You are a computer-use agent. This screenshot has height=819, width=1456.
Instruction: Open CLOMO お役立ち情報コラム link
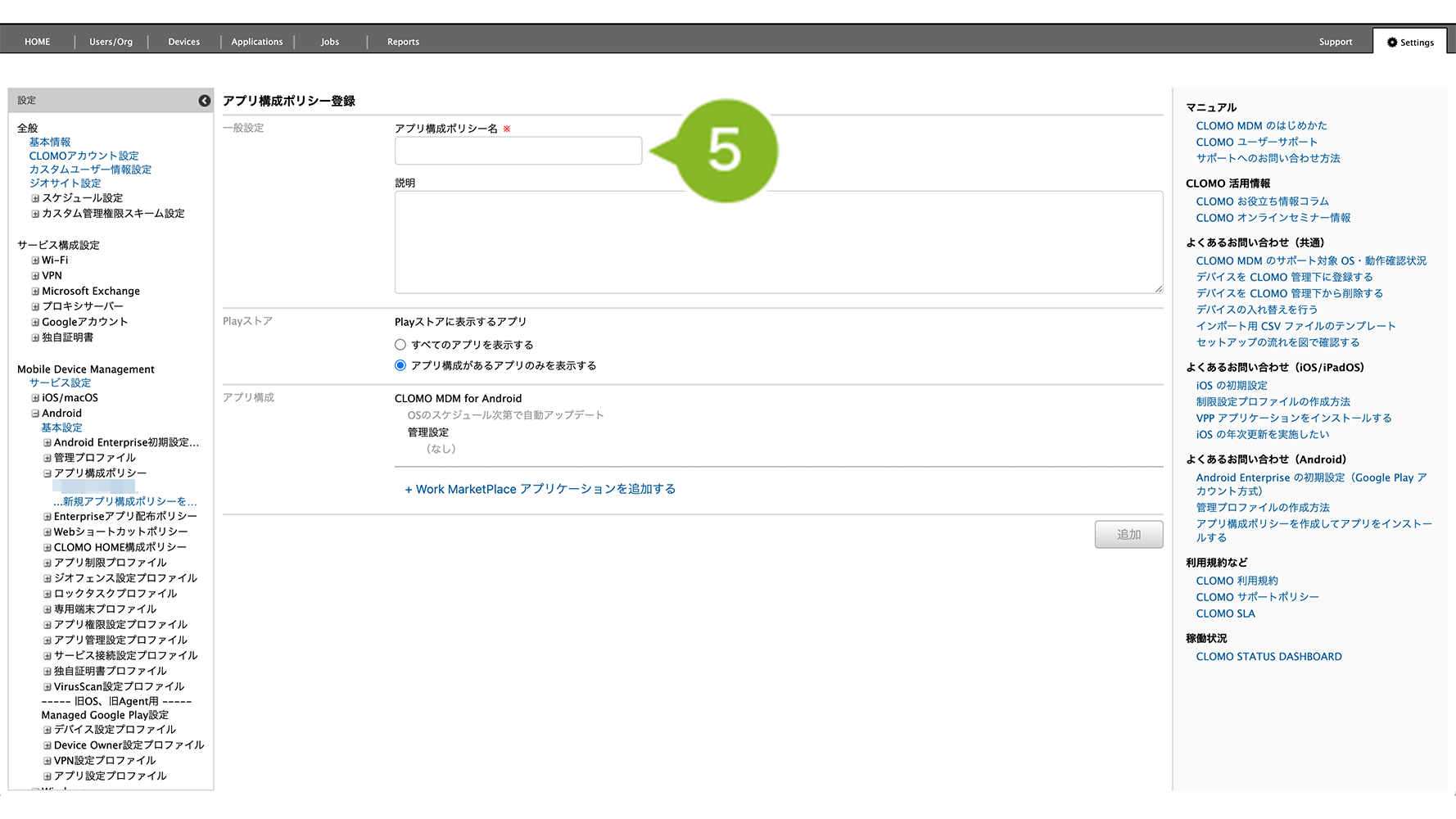click(x=1263, y=201)
